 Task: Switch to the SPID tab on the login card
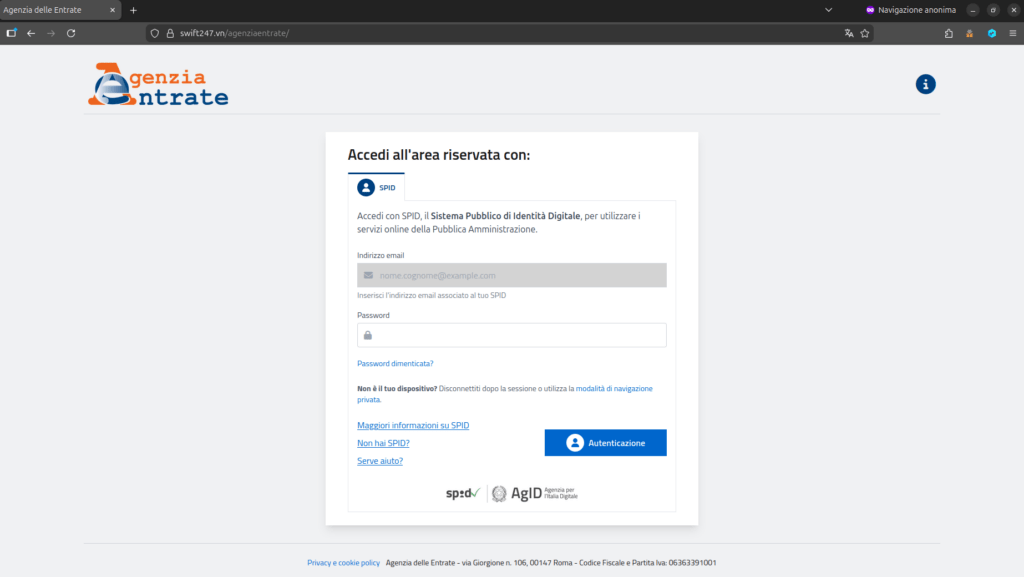tap(377, 187)
